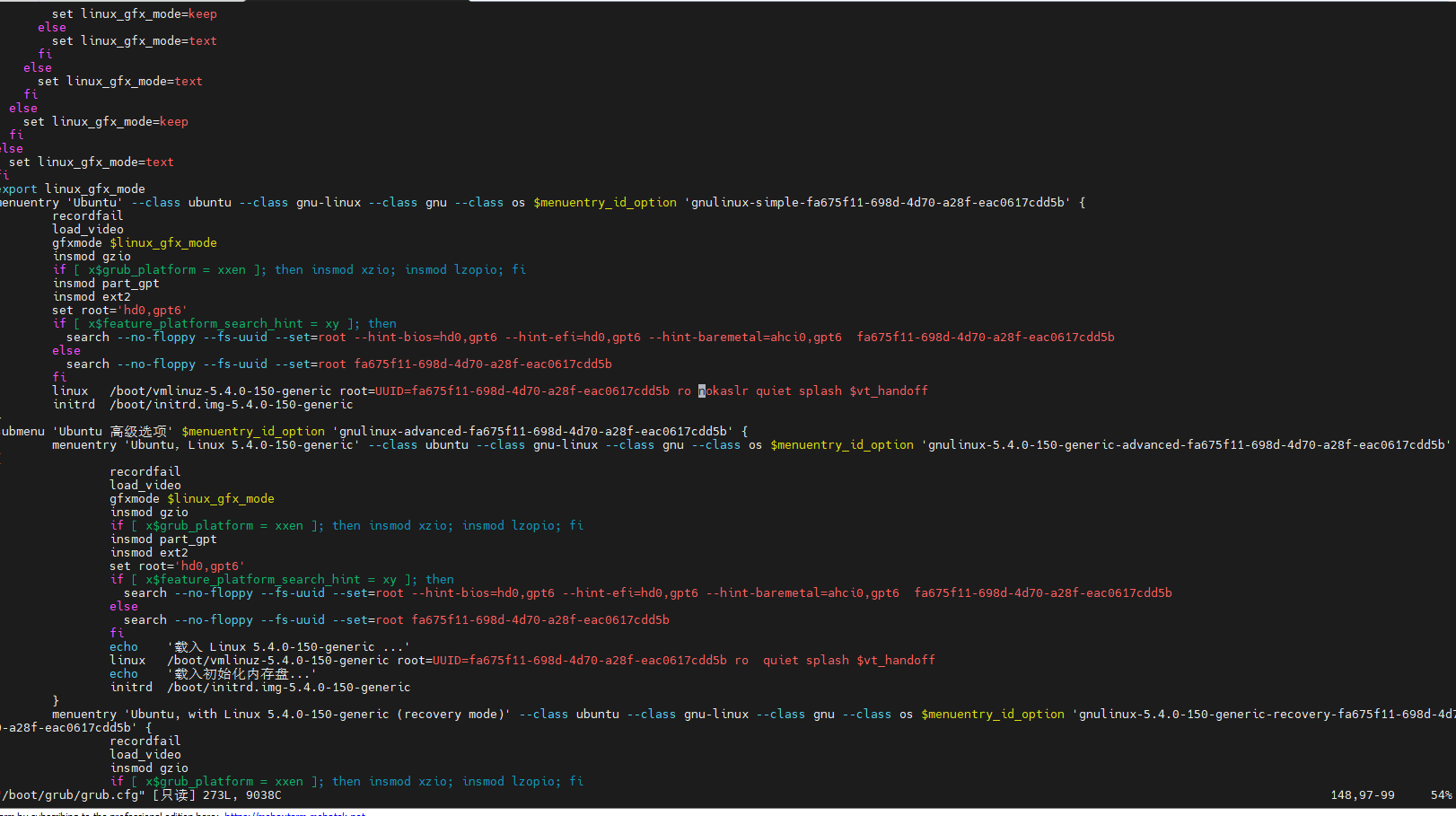Screen dimensions: 1456x816
Task: Click the wrapped line '-a28f-eac0617cdd5b' {'
Action: pos(76,728)
